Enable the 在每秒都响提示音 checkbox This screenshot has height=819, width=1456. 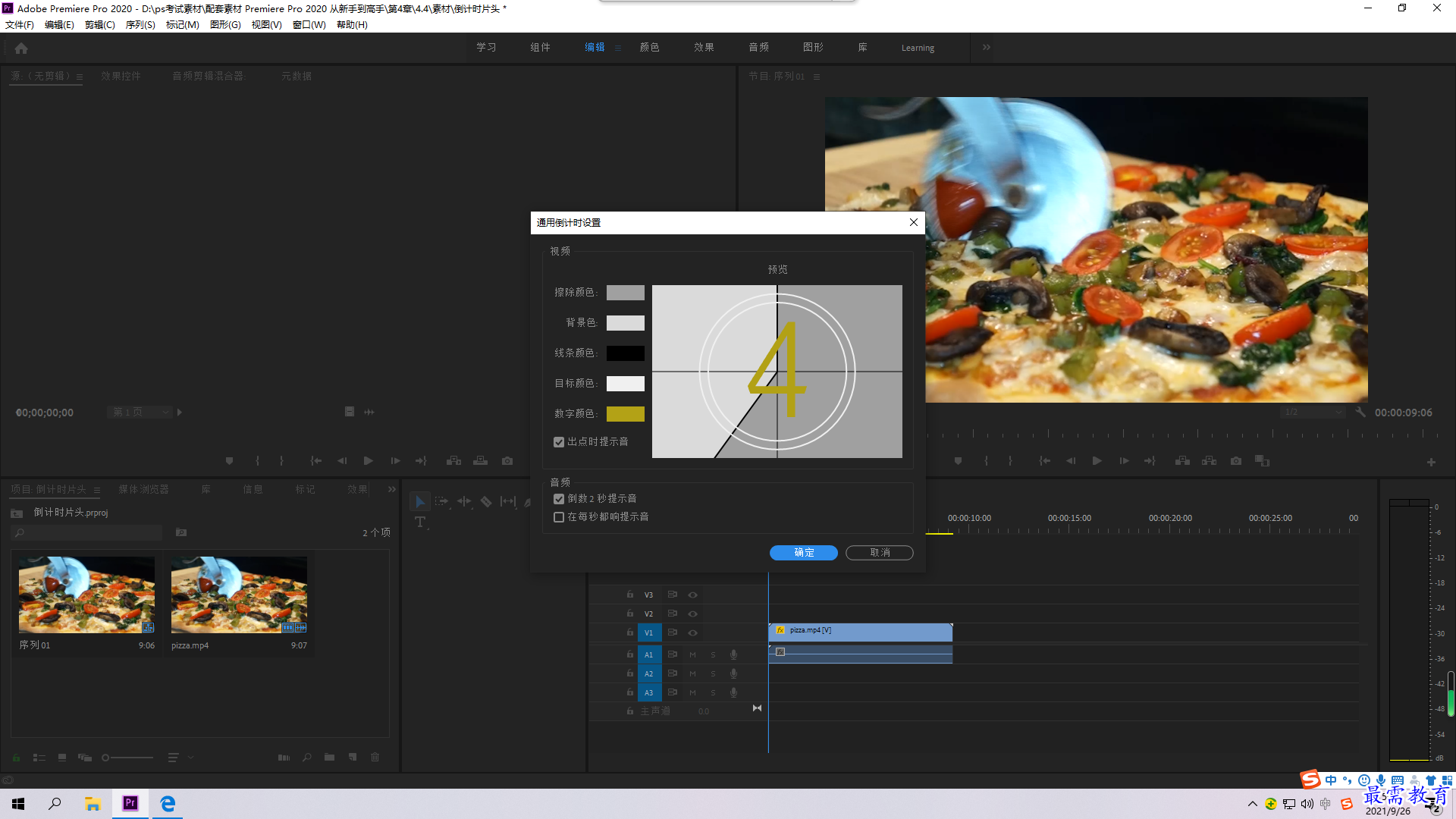click(559, 517)
